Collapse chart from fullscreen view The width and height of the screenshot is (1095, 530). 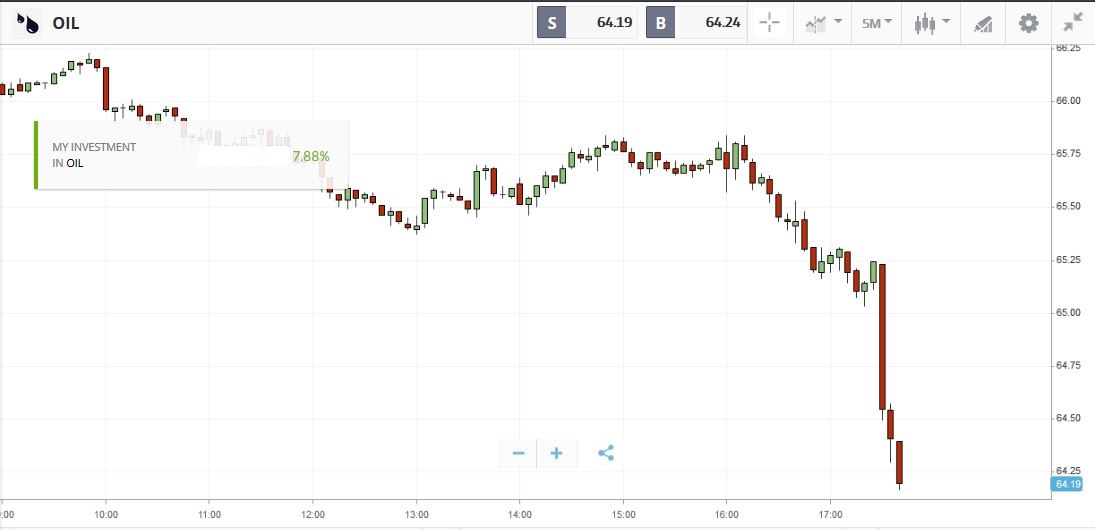[x=1073, y=23]
